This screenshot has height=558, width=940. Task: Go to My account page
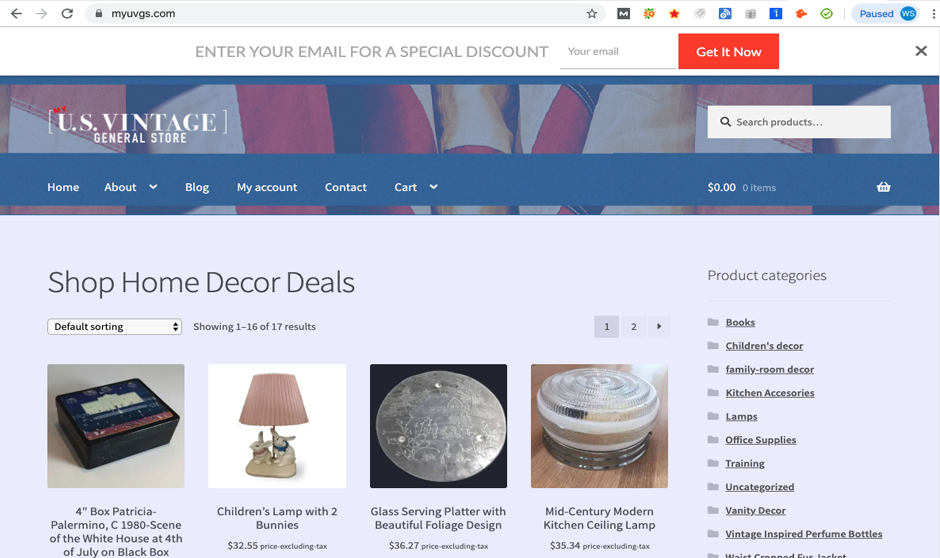[267, 187]
